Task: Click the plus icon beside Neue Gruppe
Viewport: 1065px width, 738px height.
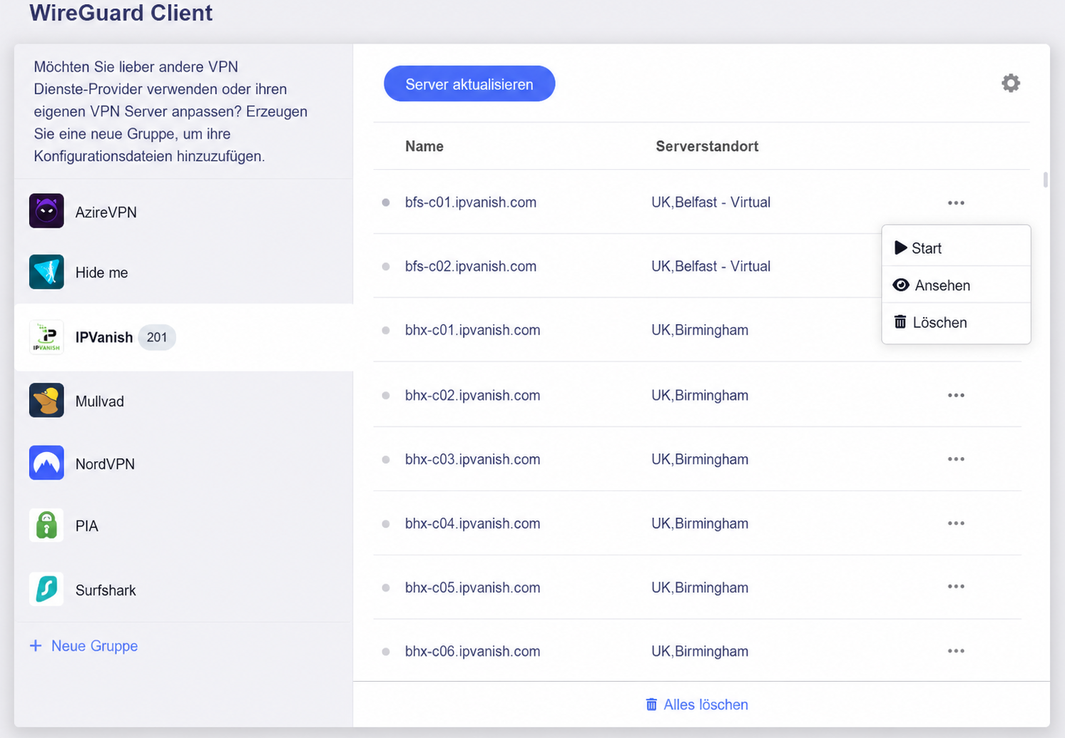Action: [x=36, y=646]
